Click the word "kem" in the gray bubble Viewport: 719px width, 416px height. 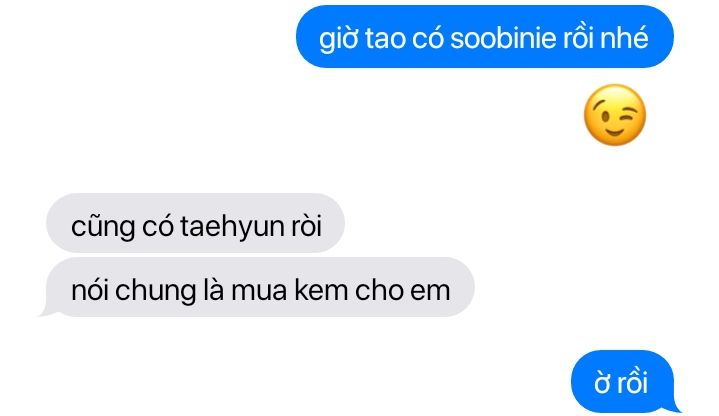321,290
